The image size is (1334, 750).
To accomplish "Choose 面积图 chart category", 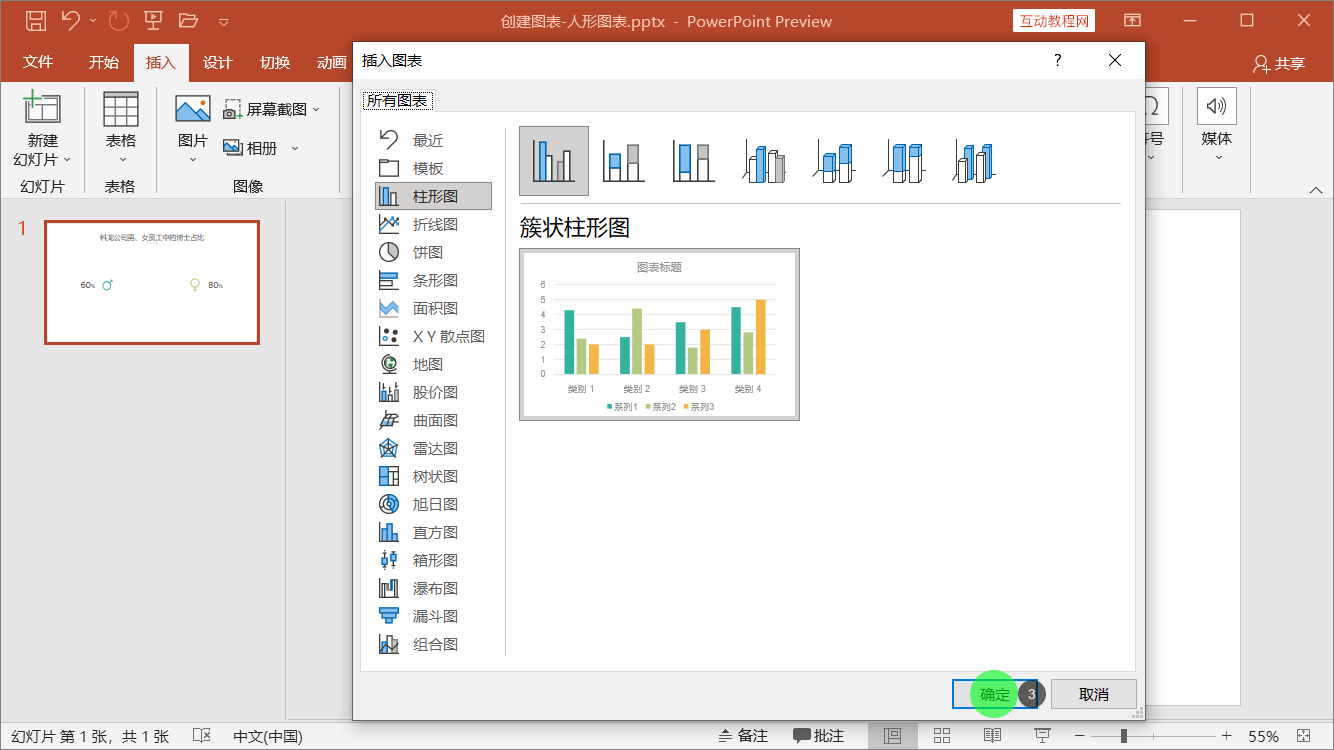I will (433, 308).
